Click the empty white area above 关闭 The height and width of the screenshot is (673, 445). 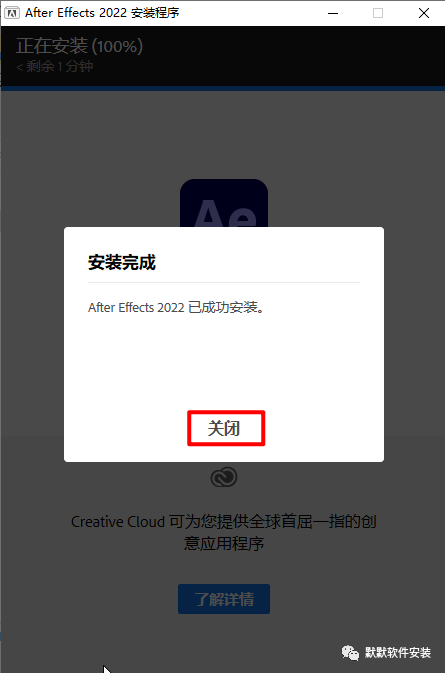pyautogui.click(x=224, y=363)
